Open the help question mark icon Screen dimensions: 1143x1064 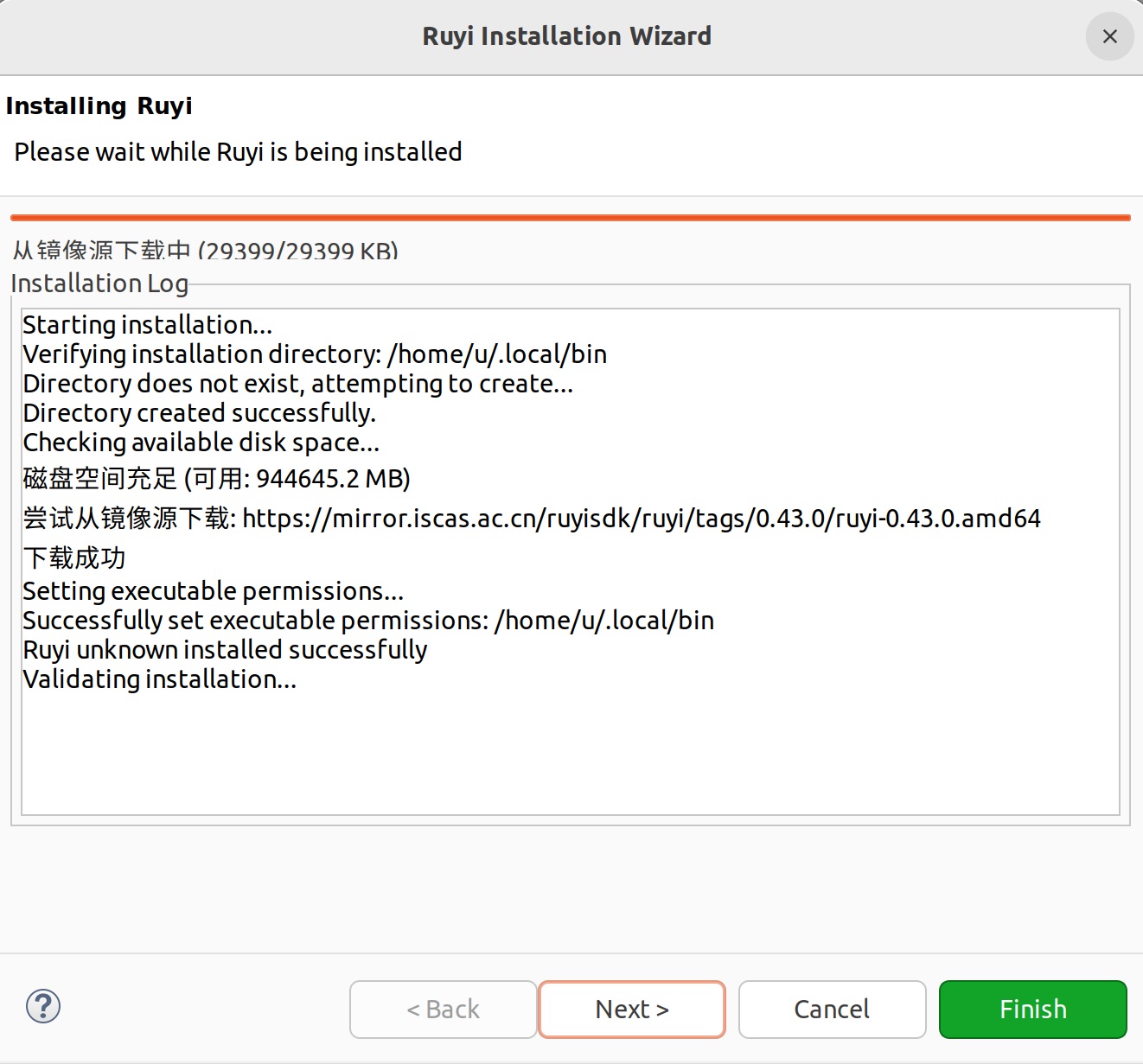[42, 1007]
